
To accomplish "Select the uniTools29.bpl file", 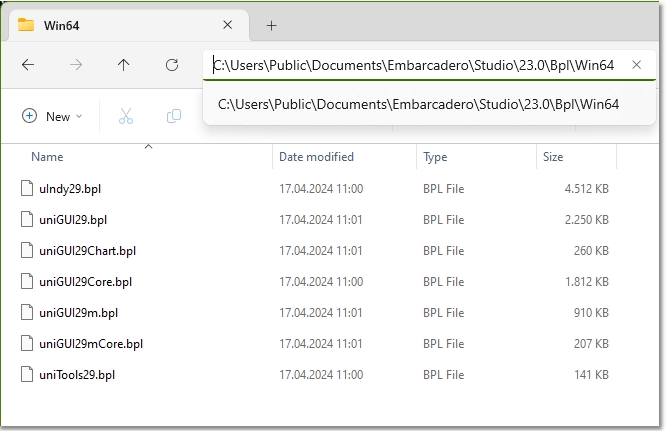I will click(77, 375).
